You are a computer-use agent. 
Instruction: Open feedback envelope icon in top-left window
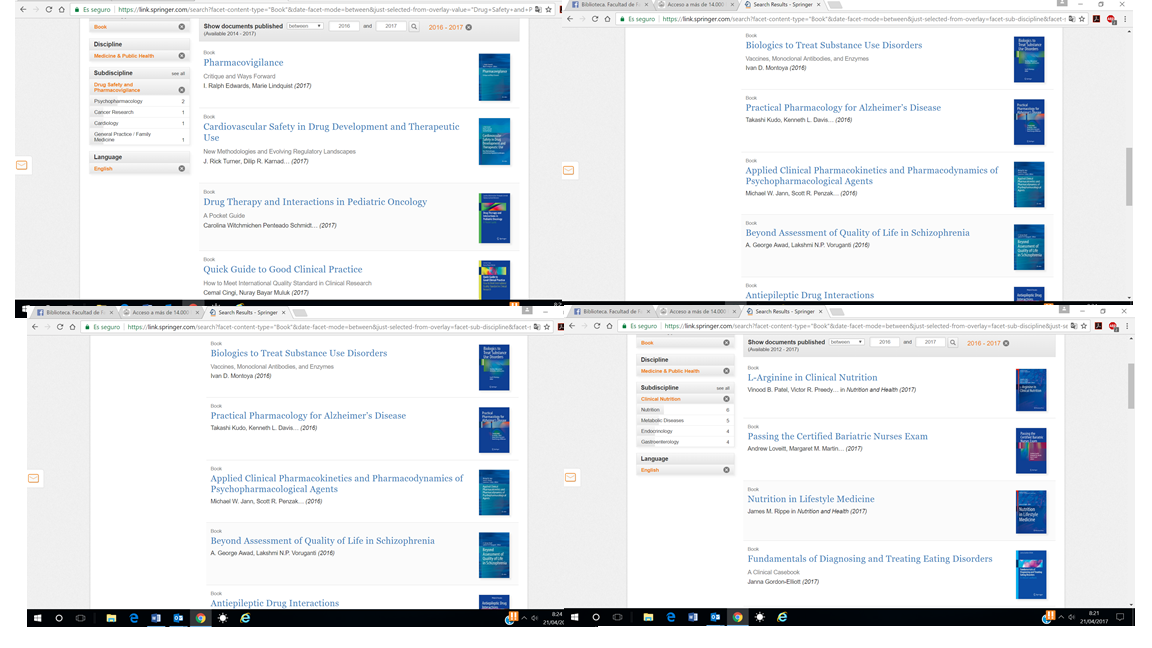[x=22, y=165]
